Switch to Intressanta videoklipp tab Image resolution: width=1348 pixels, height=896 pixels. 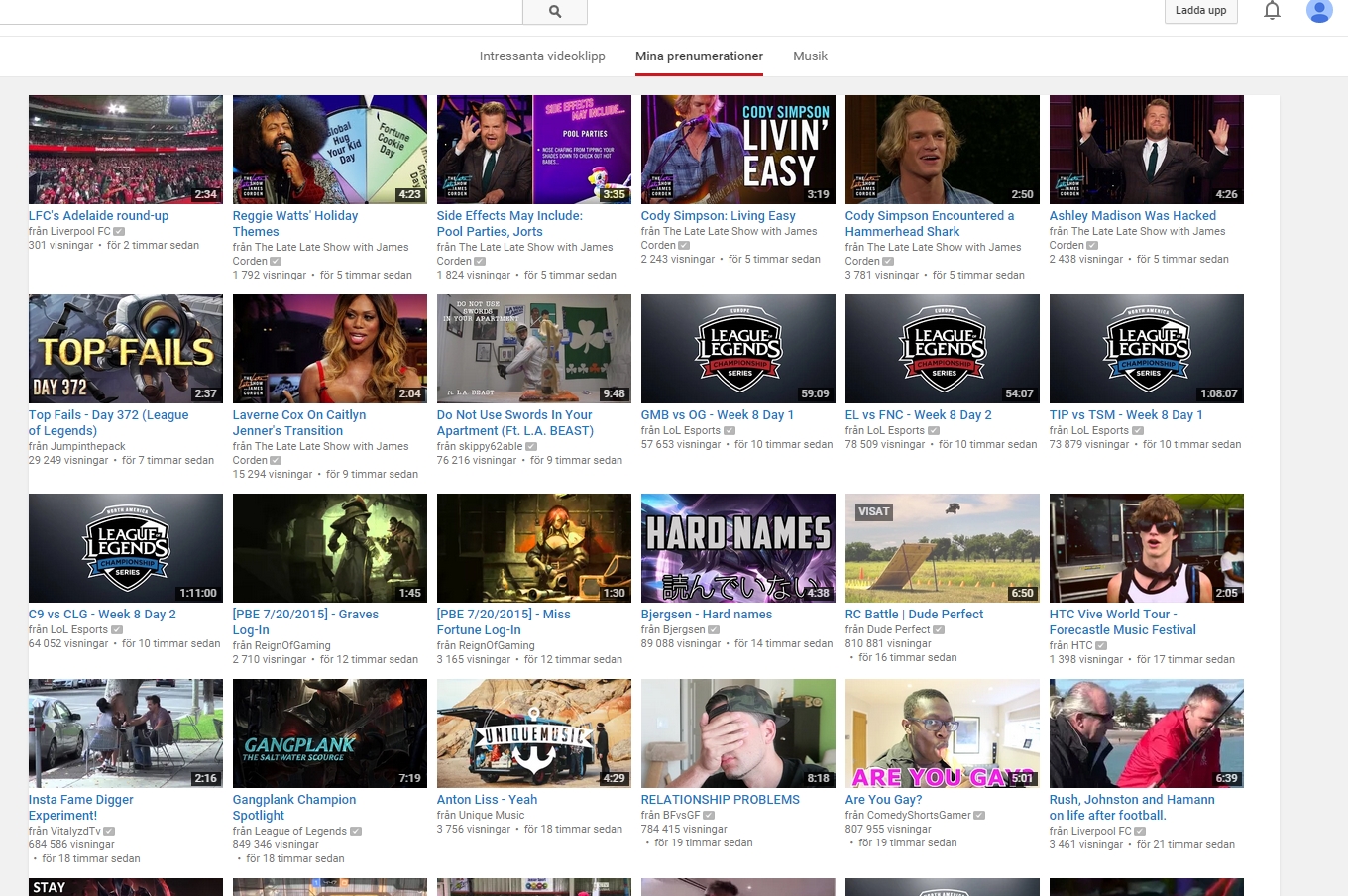point(542,56)
